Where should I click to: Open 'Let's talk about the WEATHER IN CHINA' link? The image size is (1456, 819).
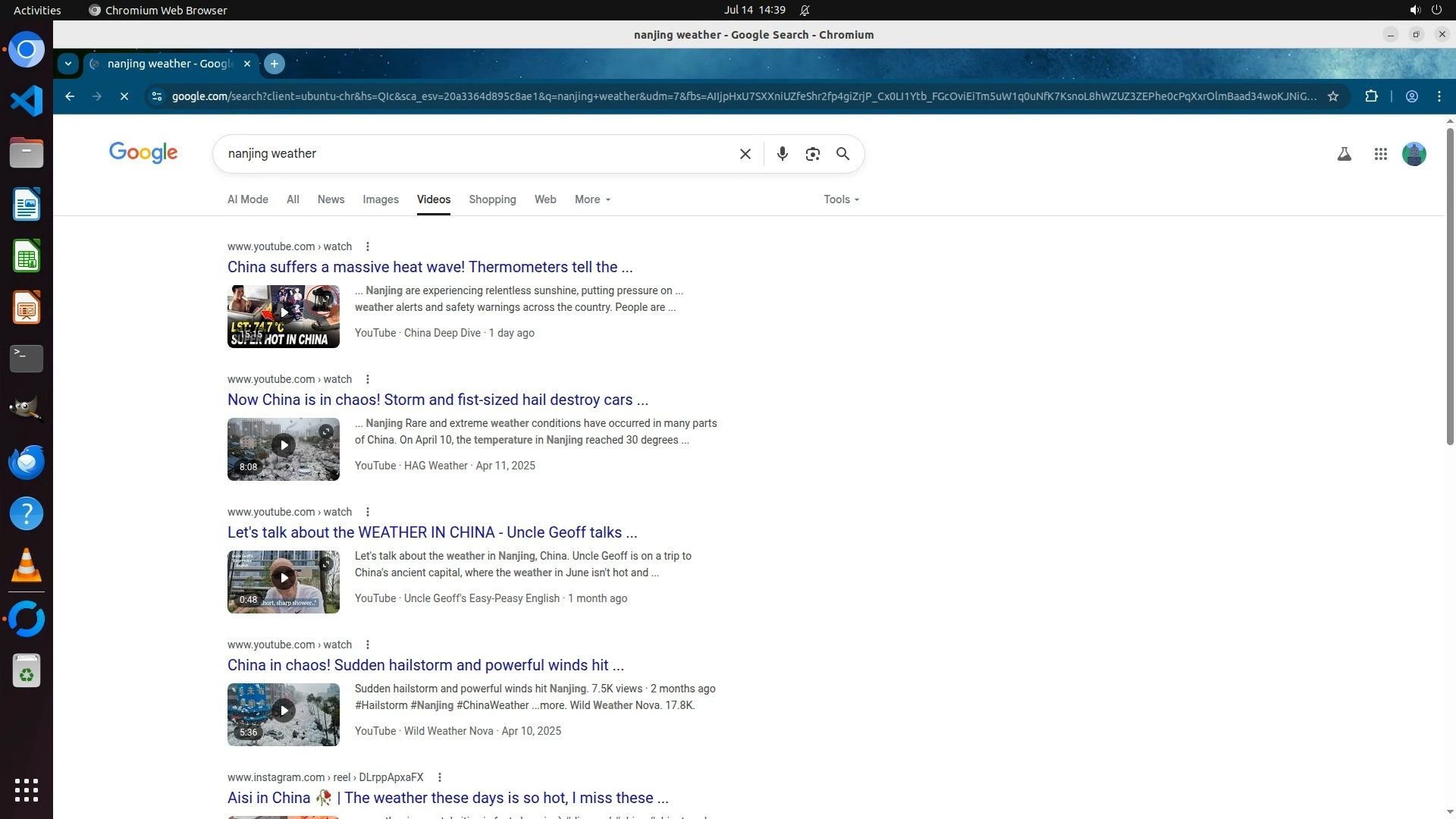(x=431, y=532)
